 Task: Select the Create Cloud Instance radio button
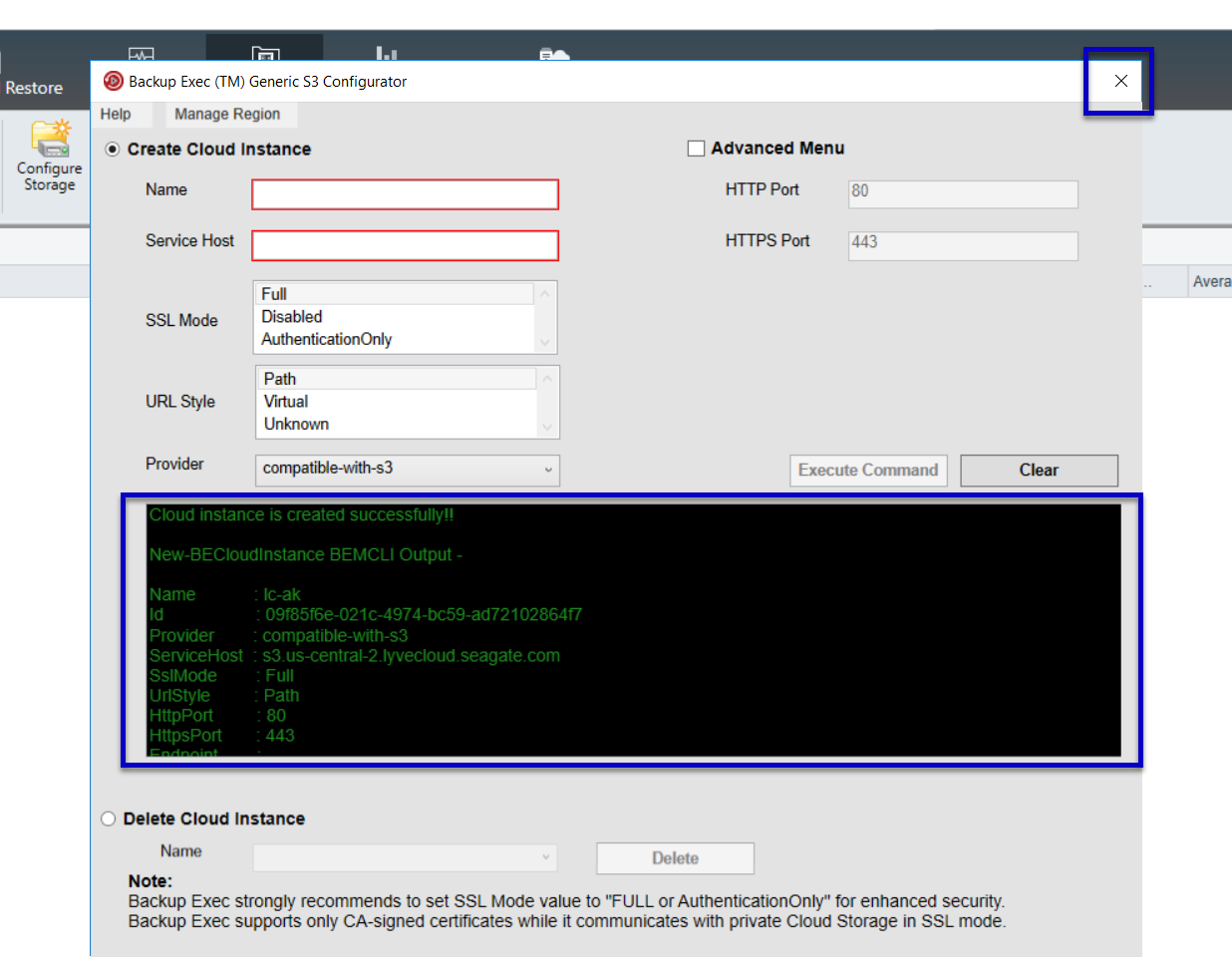(113, 150)
